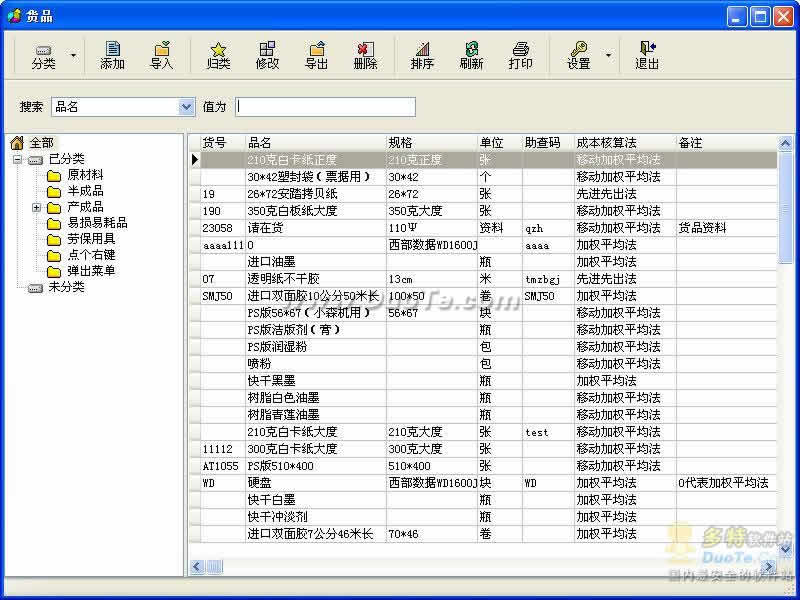Open the dropdown arrow next to 设置
Screen dimensions: 800x600
(609, 55)
